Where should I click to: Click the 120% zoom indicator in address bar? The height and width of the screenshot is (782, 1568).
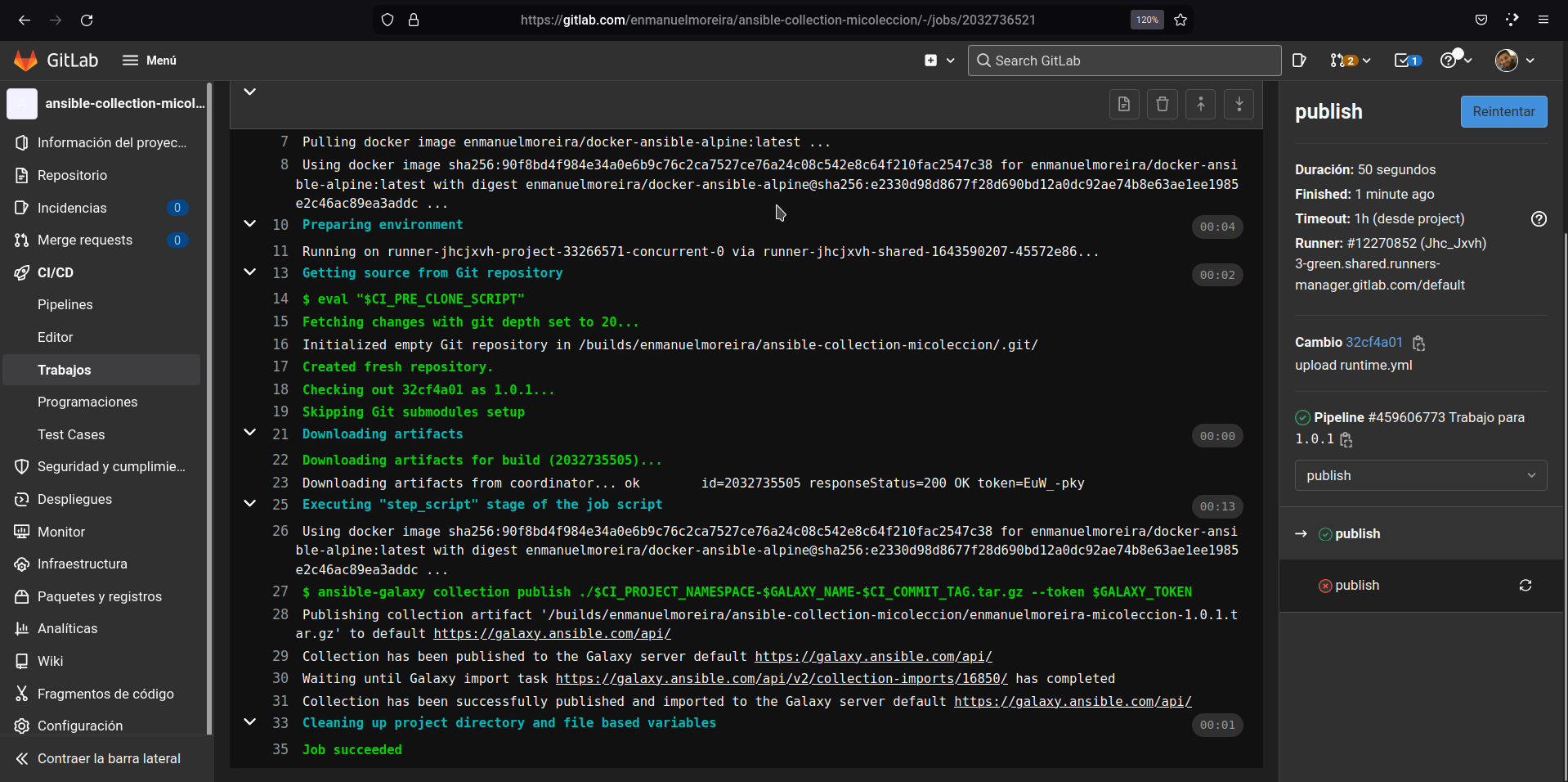[x=1147, y=20]
